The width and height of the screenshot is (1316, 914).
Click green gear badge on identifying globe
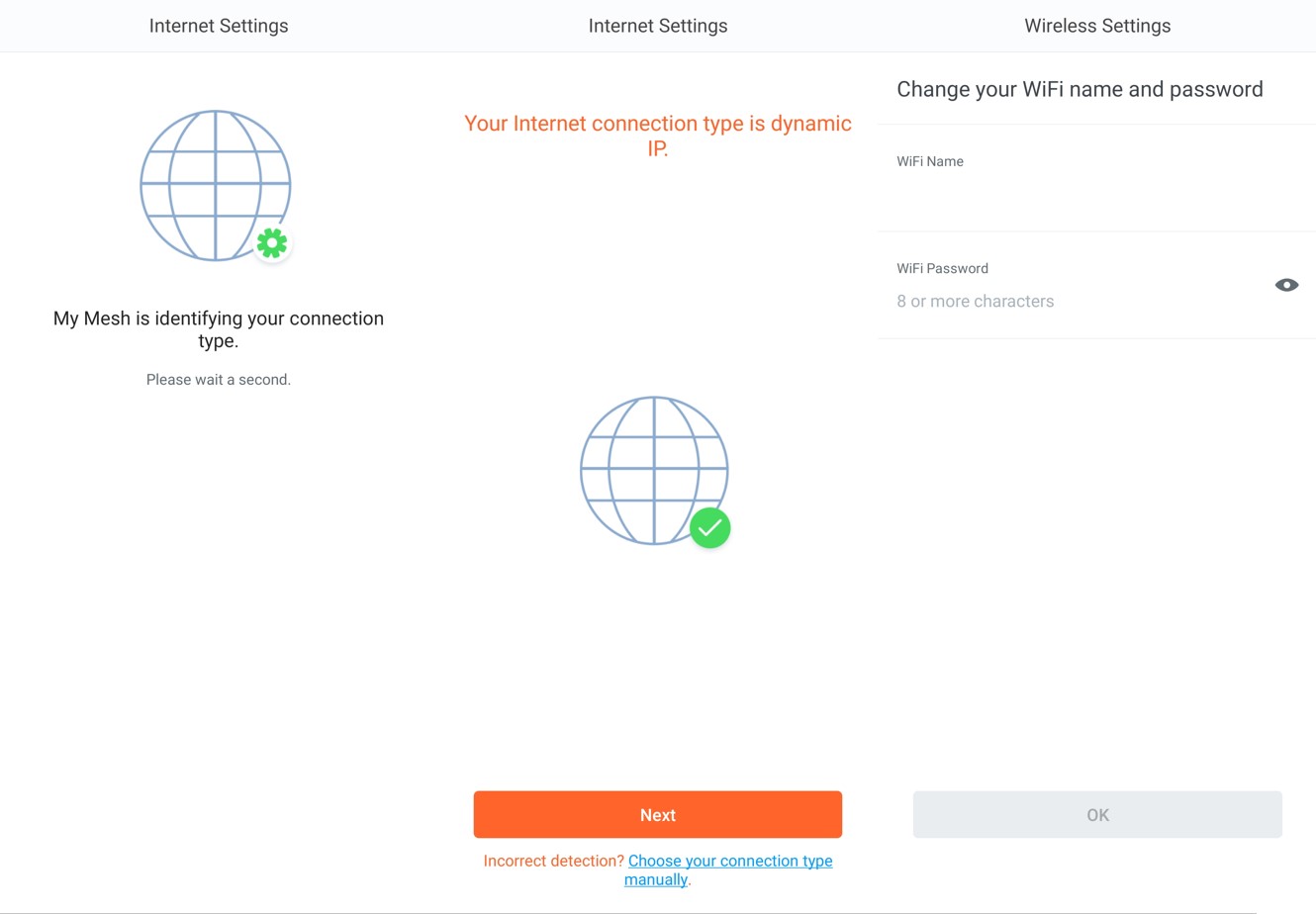pyautogui.click(x=271, y=242)
